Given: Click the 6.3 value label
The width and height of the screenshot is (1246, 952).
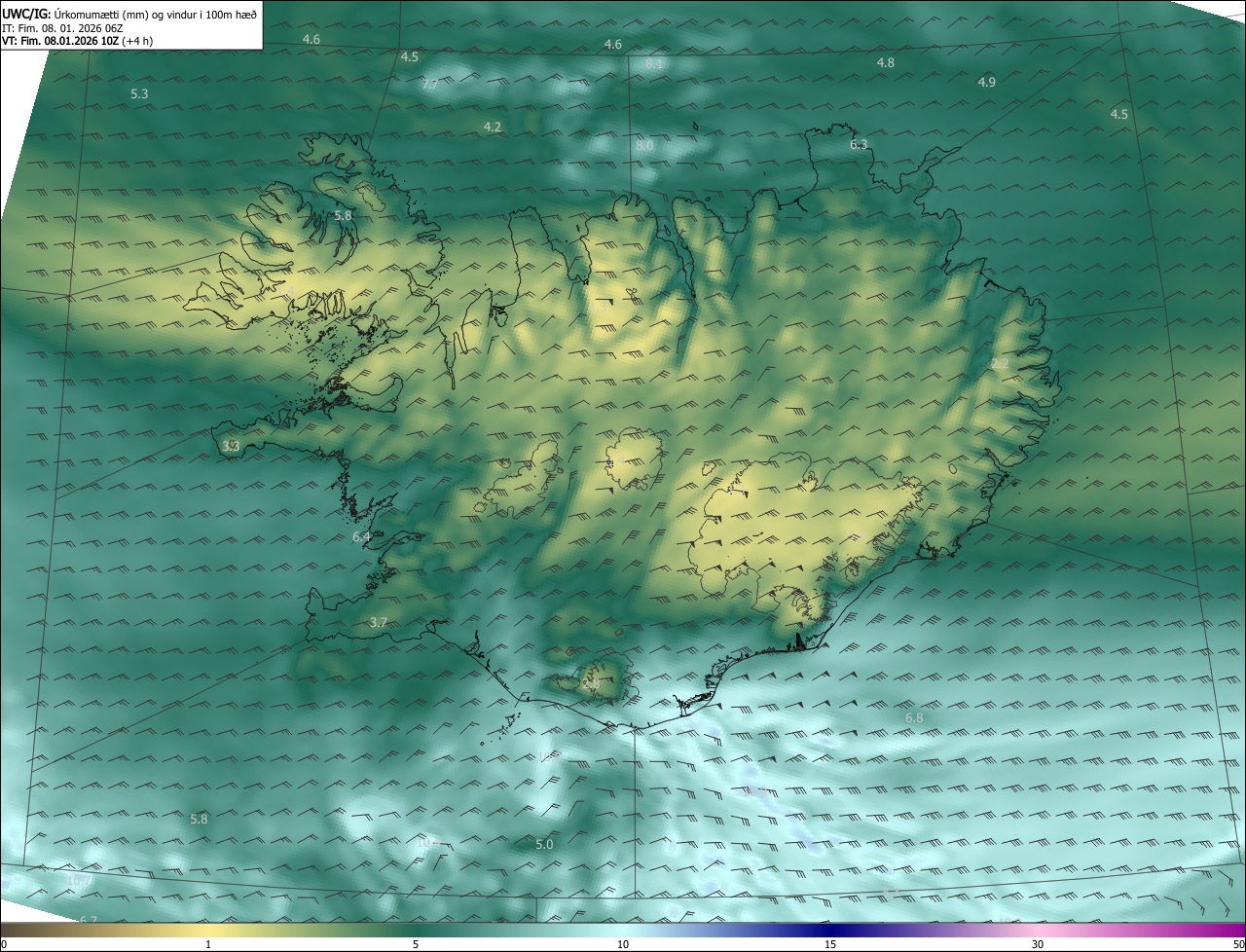Looking at the screenshot, I should click(x=859, y=145).
